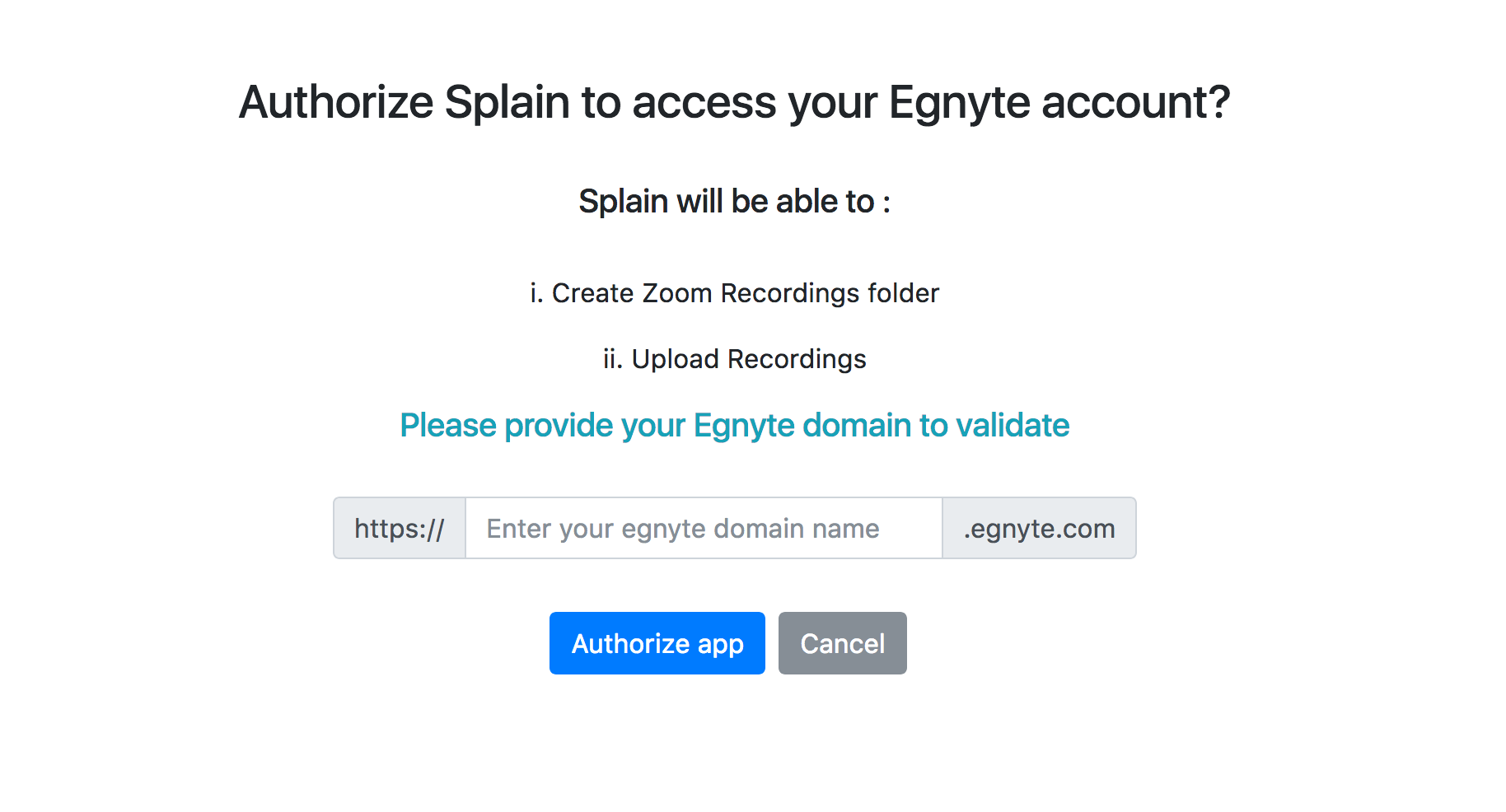
Task: Click the 'ii.' numeral before Upload Recordings
Action: click(x=612, y=359)
